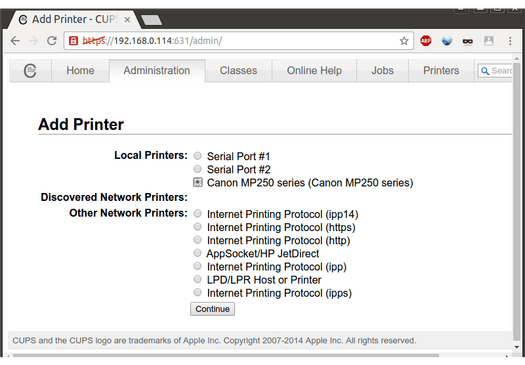Open the Online Help tab
This screenshot has height=365, width=525.
point(314,71)
